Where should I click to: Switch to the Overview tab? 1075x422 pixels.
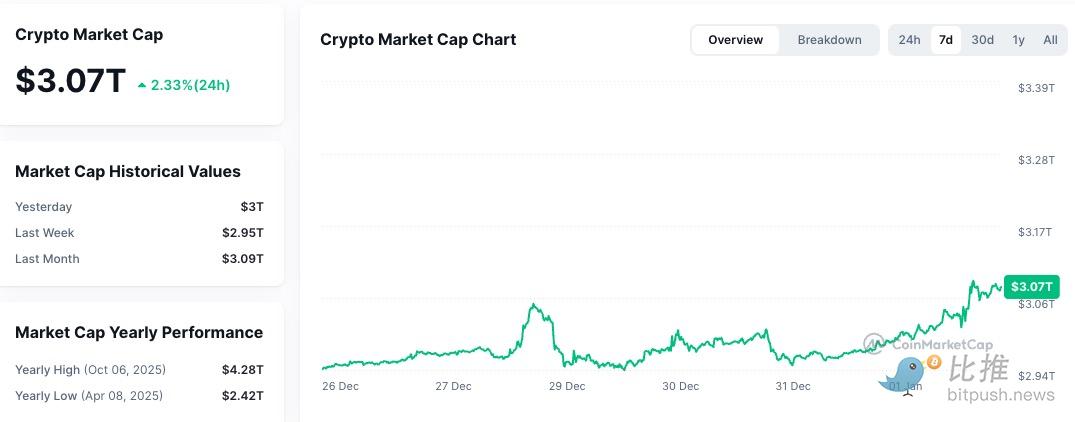[x=735, y=40]
